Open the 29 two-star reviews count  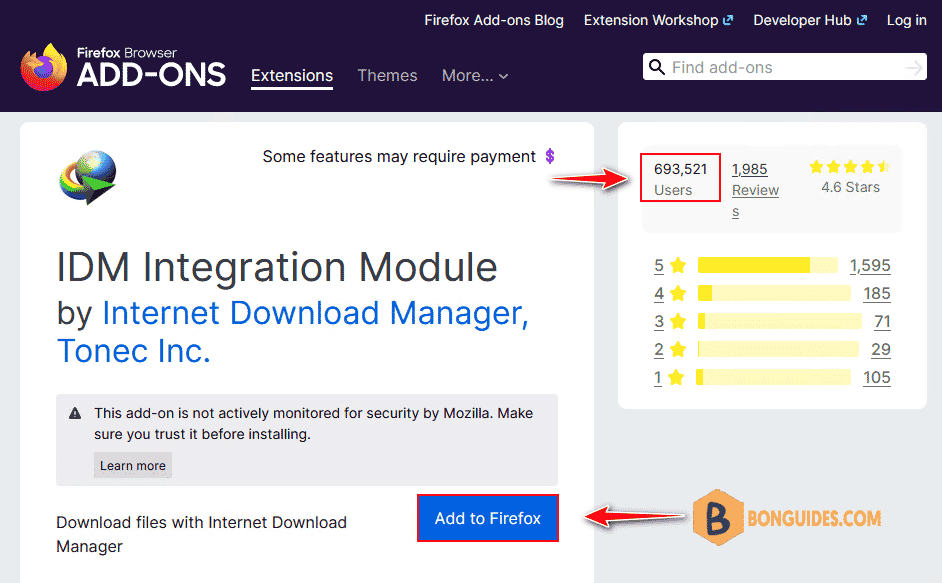point(881,349)
